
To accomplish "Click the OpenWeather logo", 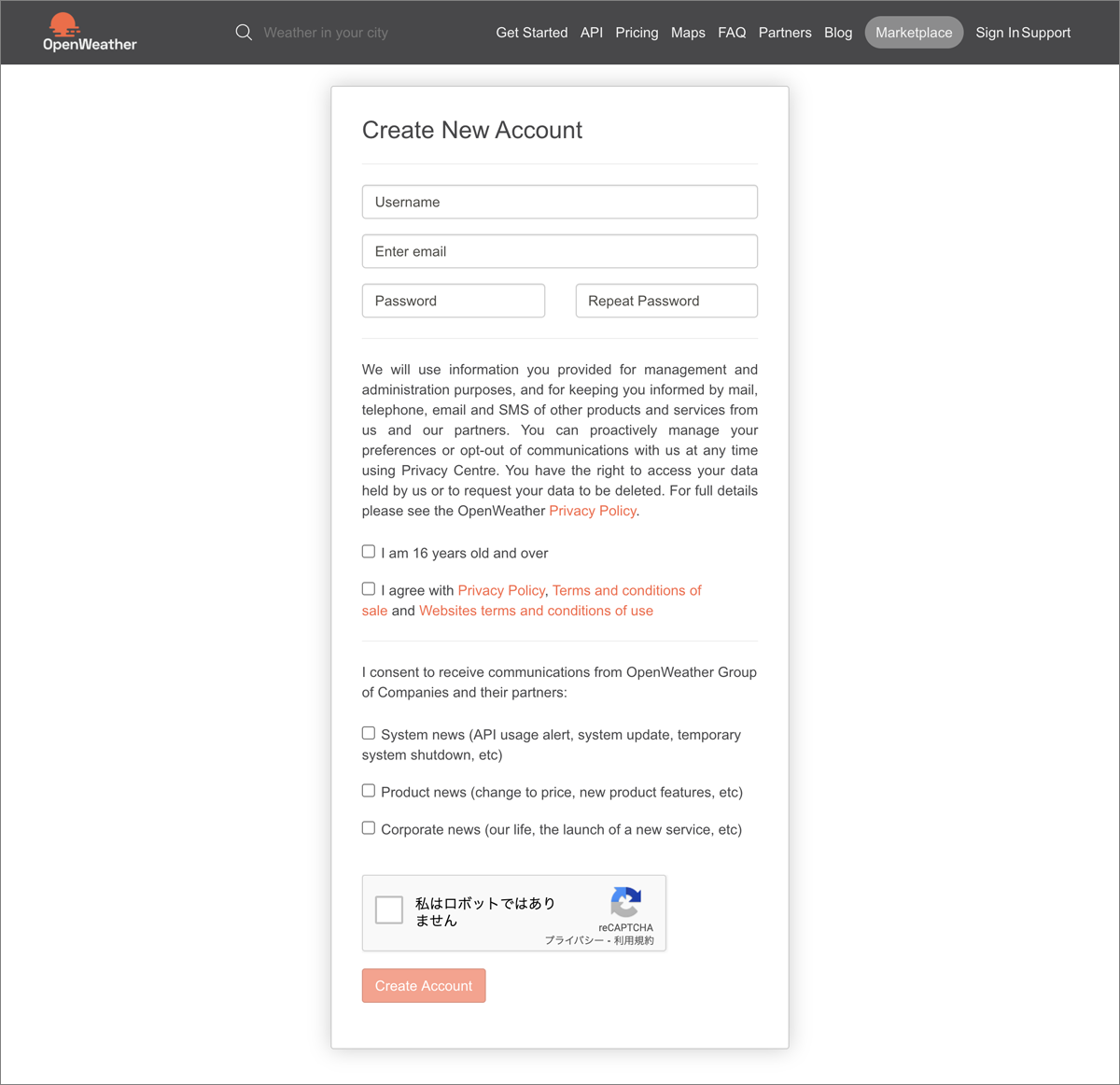I will click(x=90, y=33).
